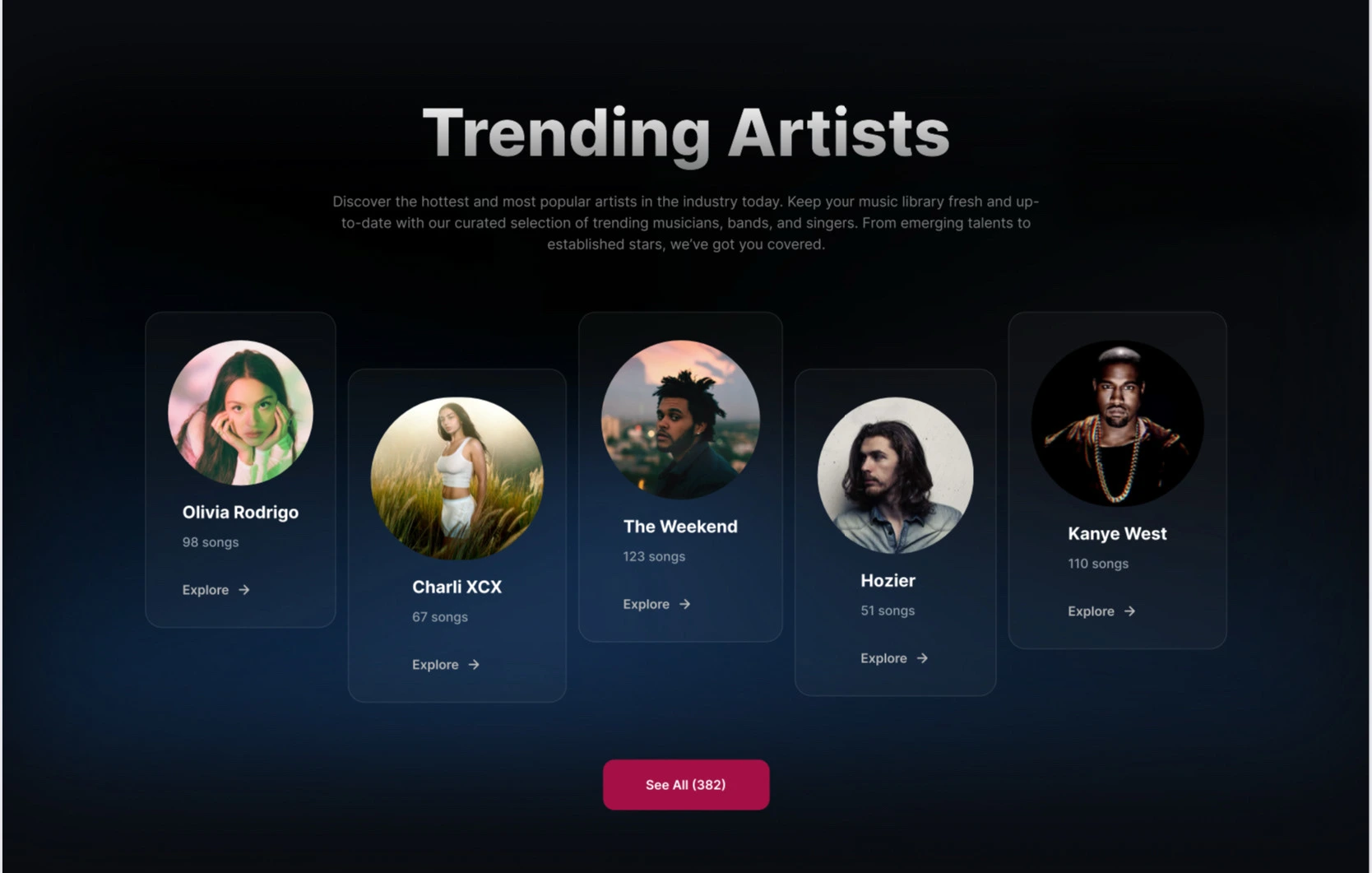Viewport: 1372px width, 873px height.
Task: Select Olivia Rodrigo's profile photo
Action: tap(240, 413)
